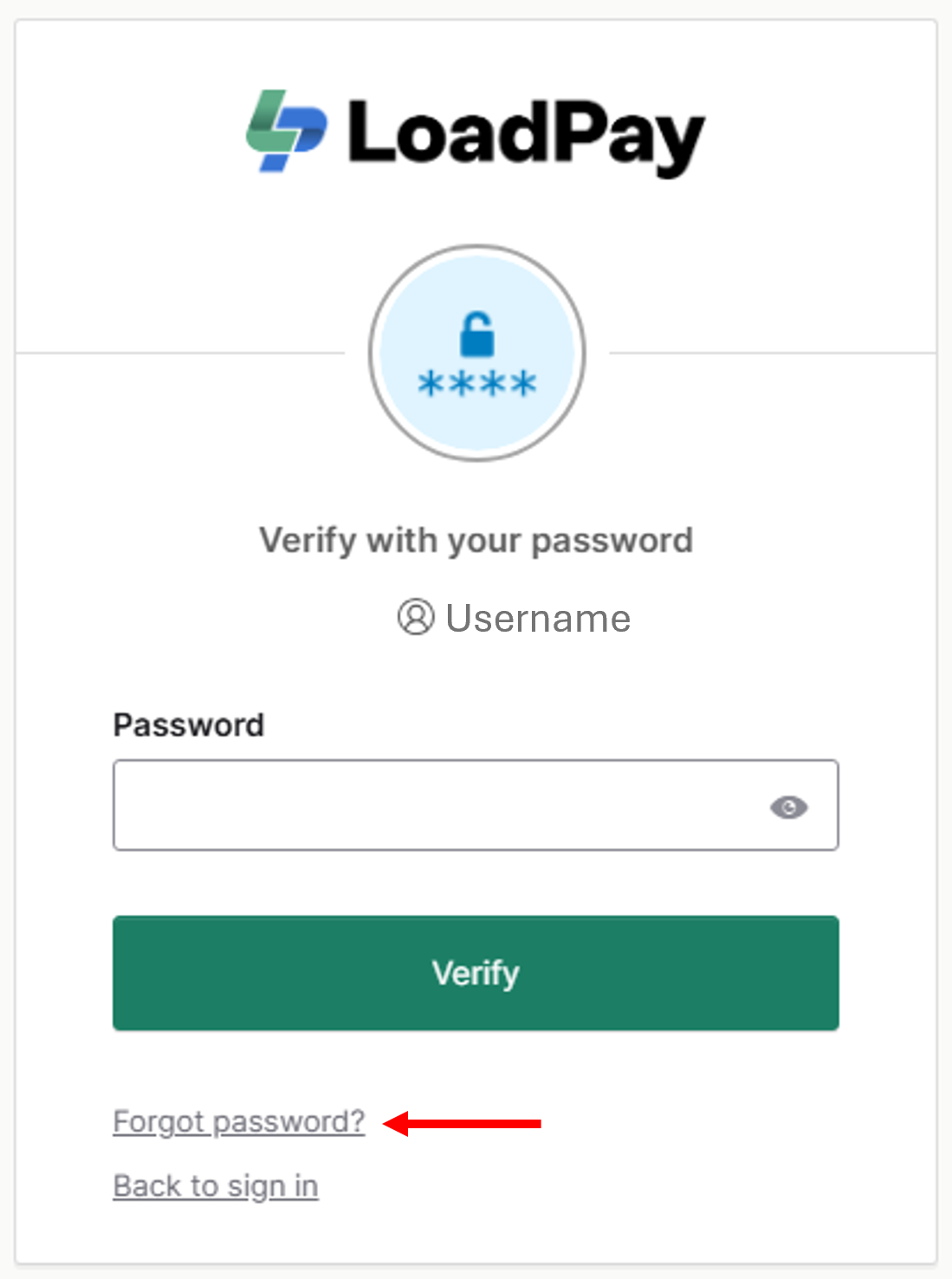The height and width of the screenshot is (1279, 952).
Task: Focus the Password input field
Action: [x=476, y=805]
